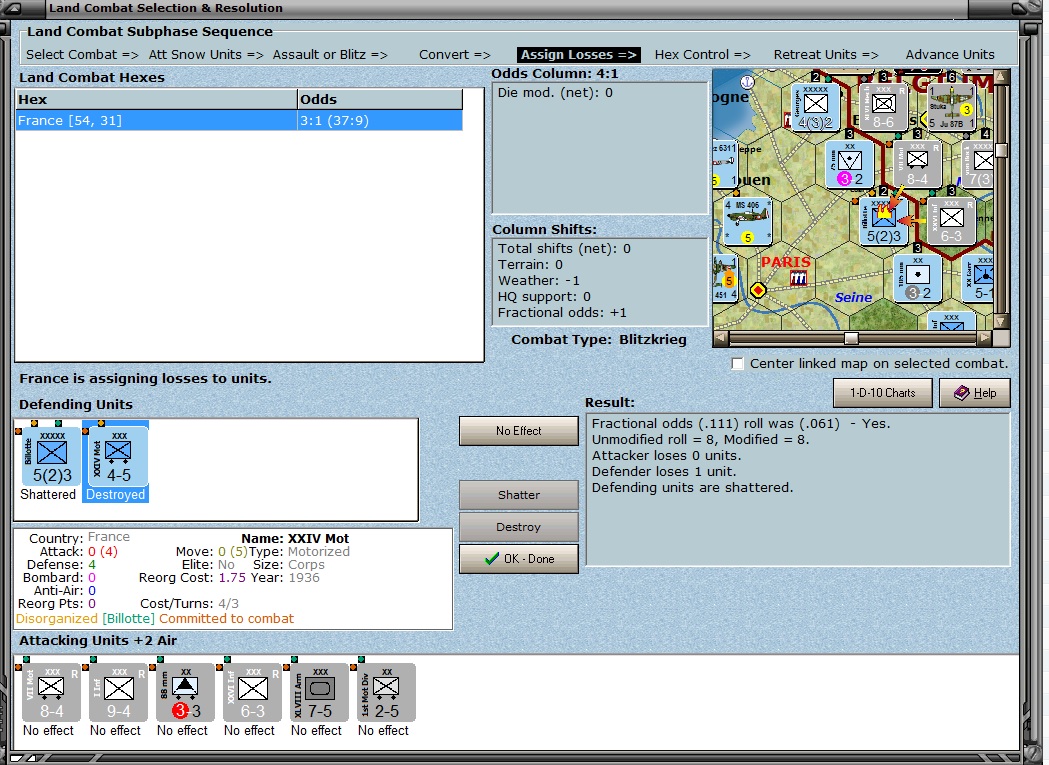Click the 88 mm 3-3 attacking artillery counter
1049x765 pixels.
(x=183, y=693)
